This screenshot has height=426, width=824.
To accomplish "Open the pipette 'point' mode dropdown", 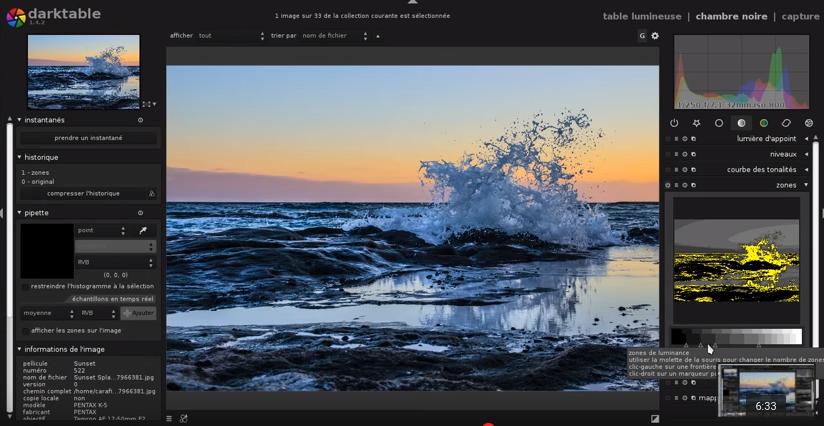I will tap(101, 231).
